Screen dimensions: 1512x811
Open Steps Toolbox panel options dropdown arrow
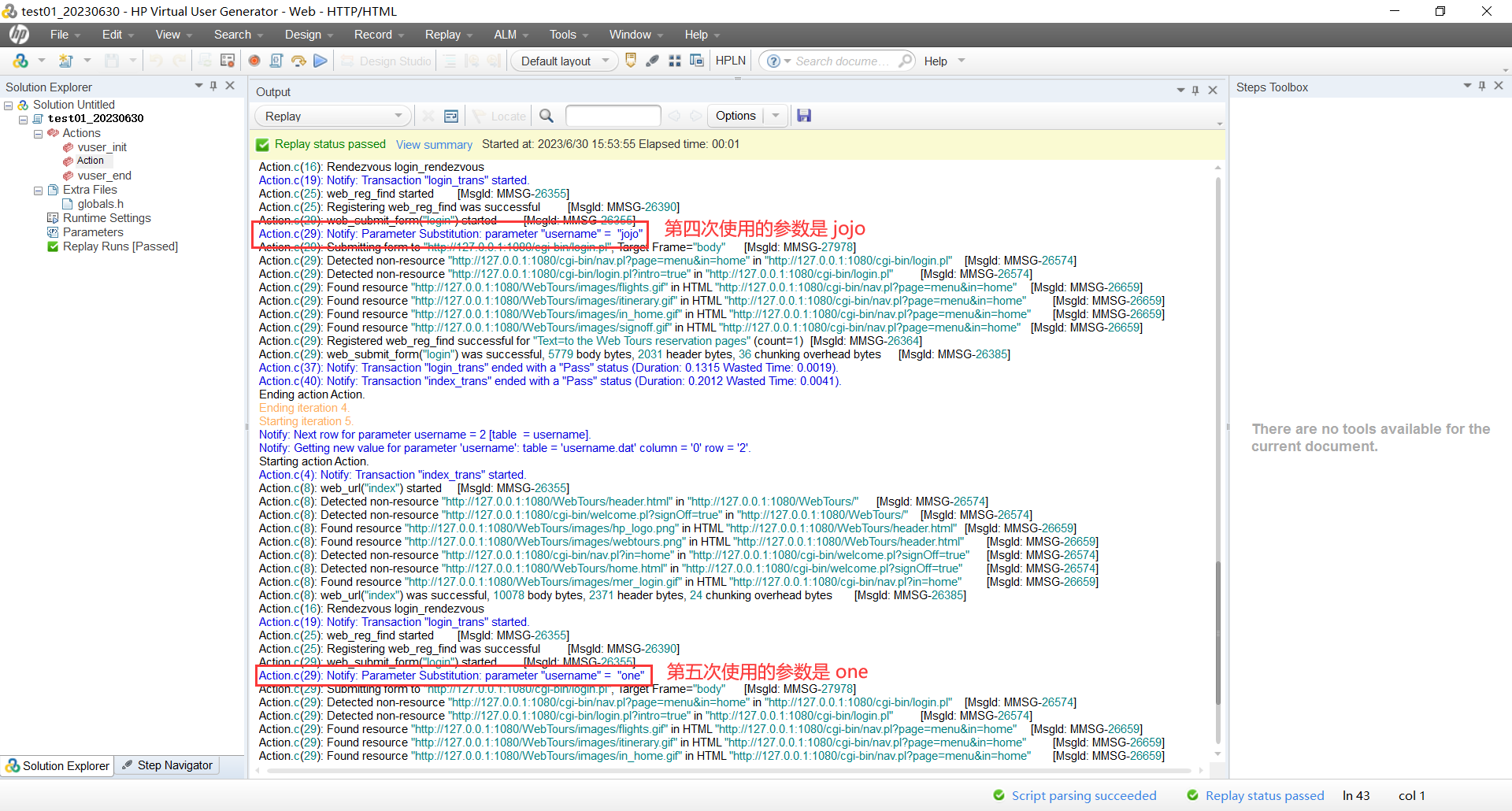tap(1467, 86)
